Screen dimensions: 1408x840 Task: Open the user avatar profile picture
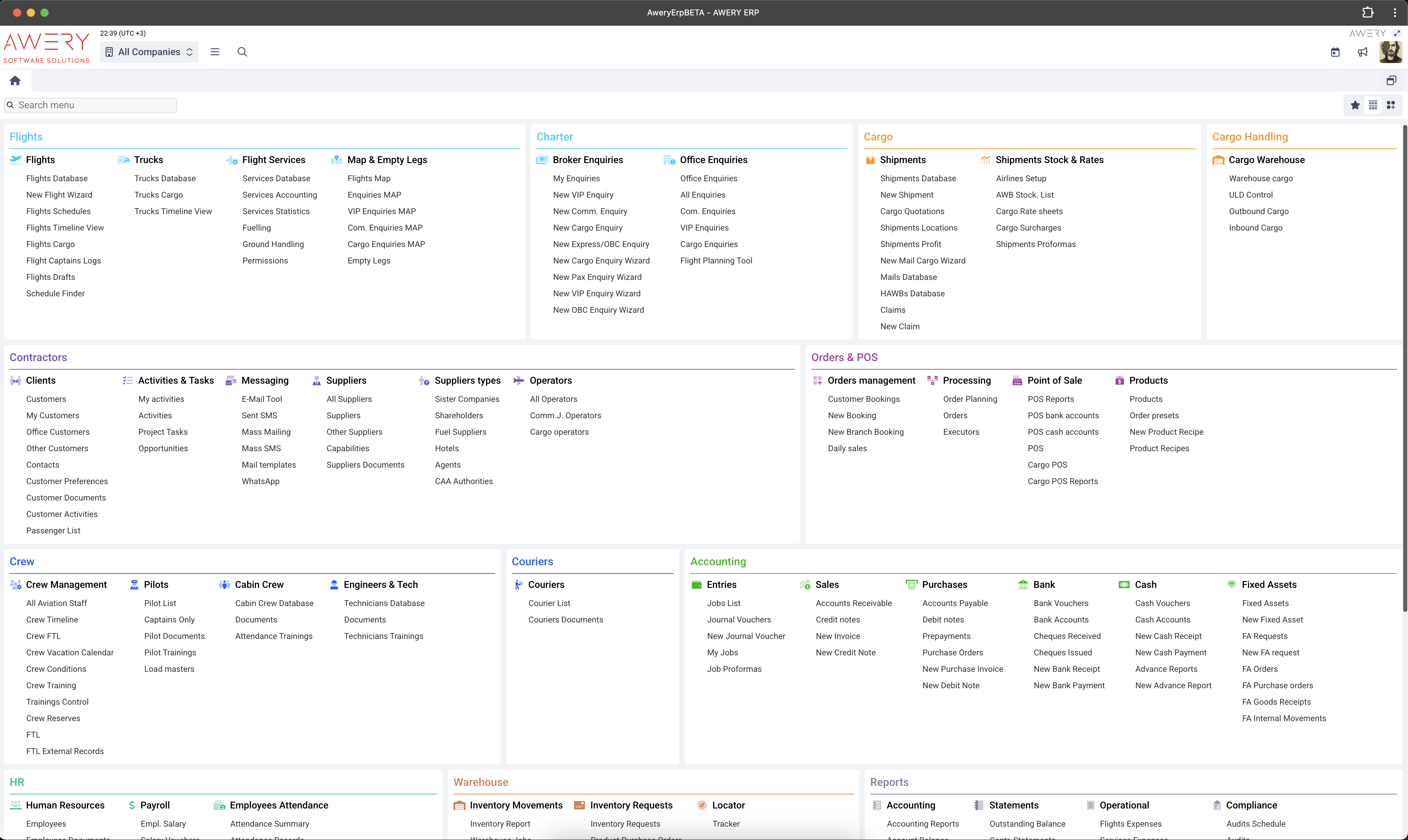point(1390,52)
